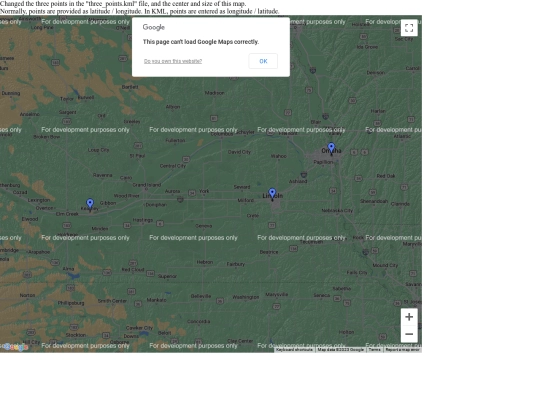Click the Lexington town label

39,200
